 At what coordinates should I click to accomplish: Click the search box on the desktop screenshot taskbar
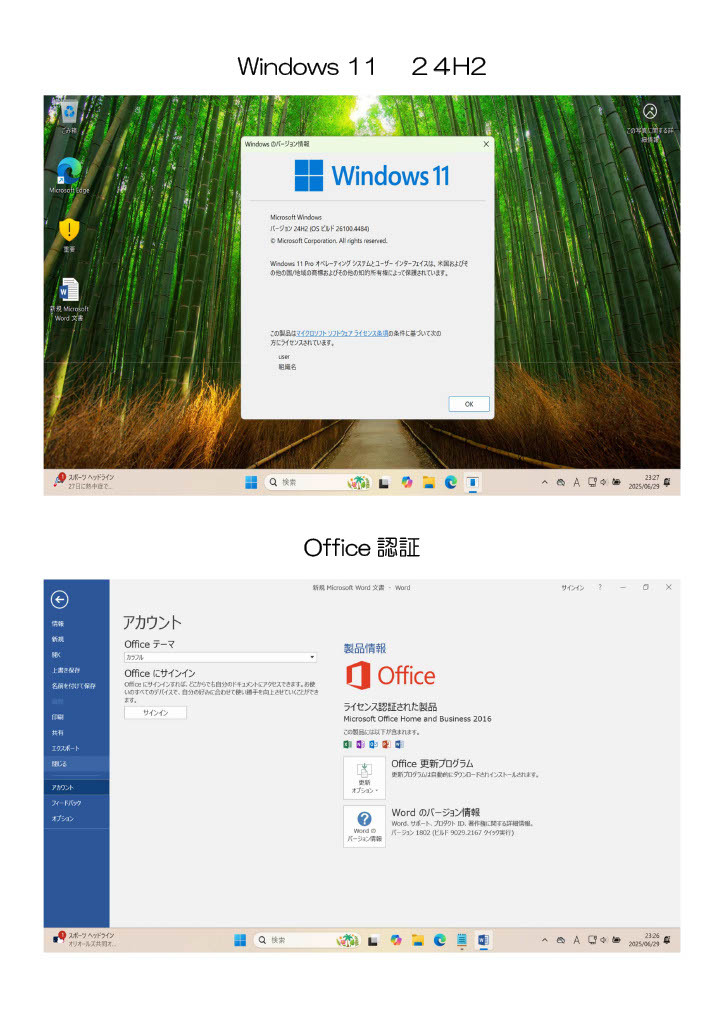pos(318,483)
